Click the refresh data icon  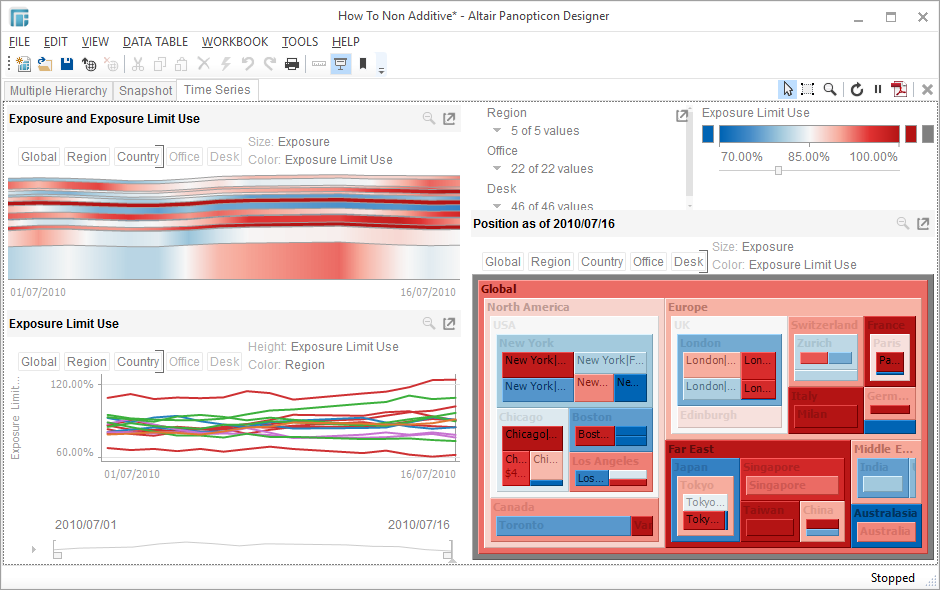coord(857,90)
